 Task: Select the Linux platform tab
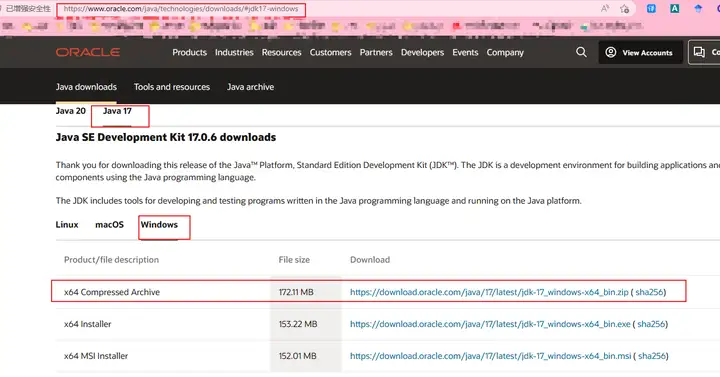(67, 225)
